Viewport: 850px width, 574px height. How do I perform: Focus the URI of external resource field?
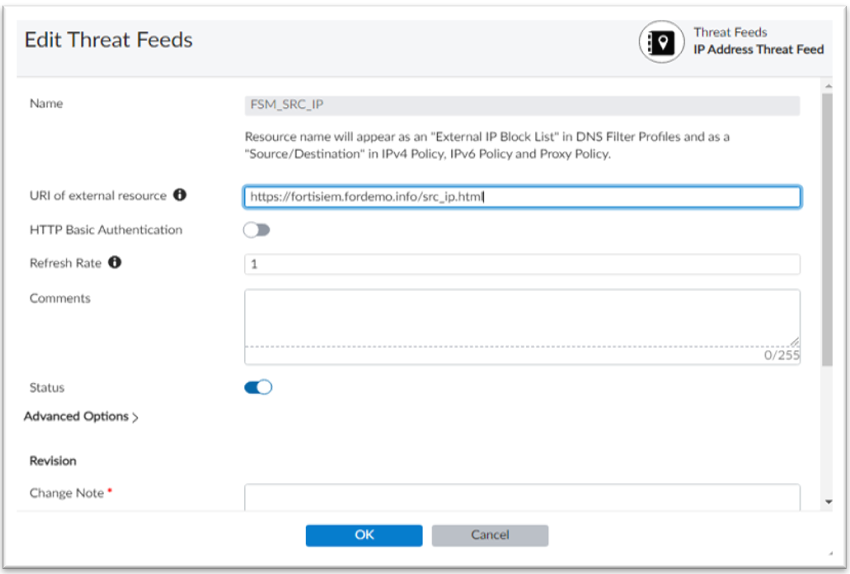(x=522, y=197)
